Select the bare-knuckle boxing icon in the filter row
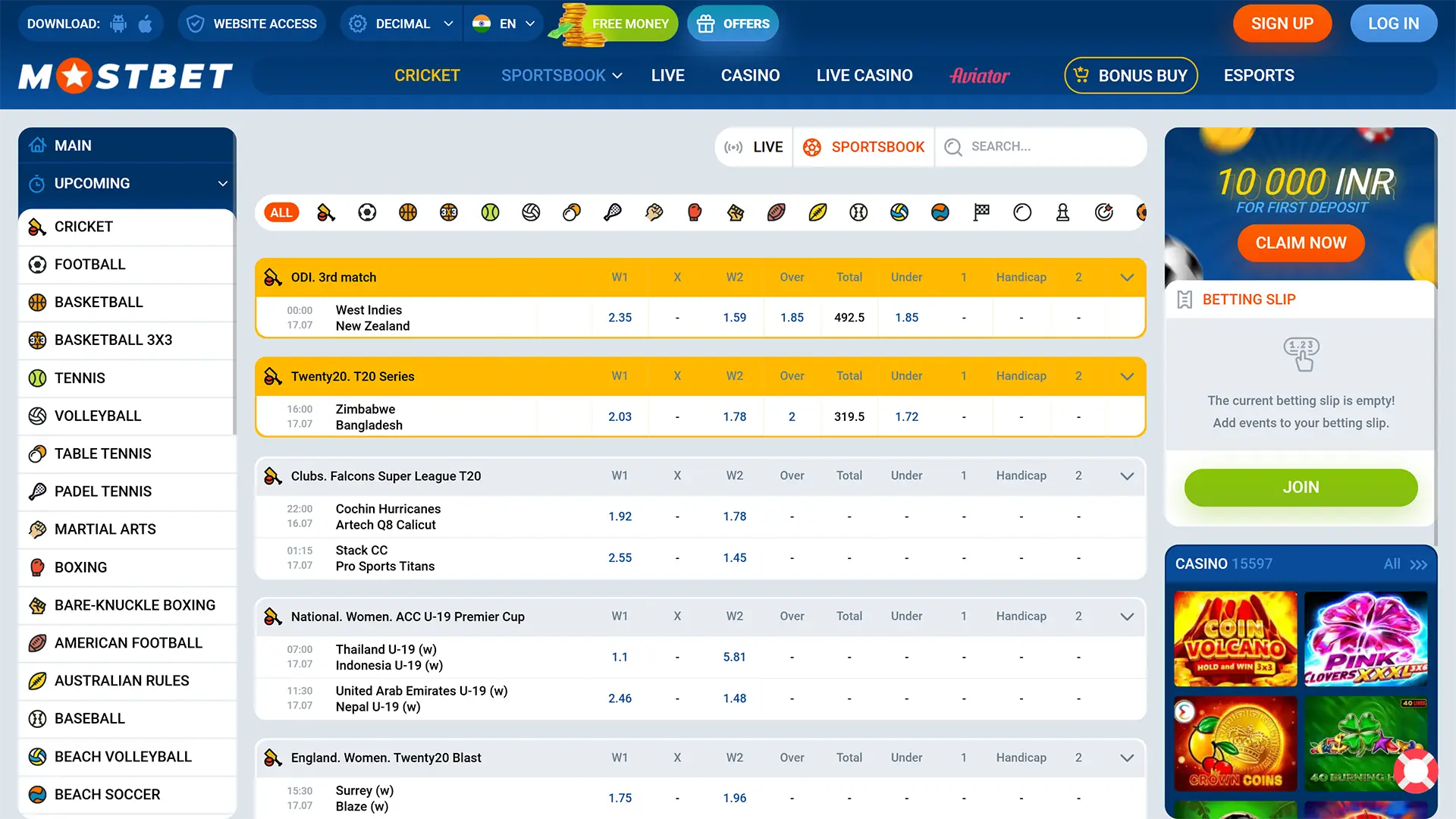The image size is (1456, 819). (x=736, y=213)
